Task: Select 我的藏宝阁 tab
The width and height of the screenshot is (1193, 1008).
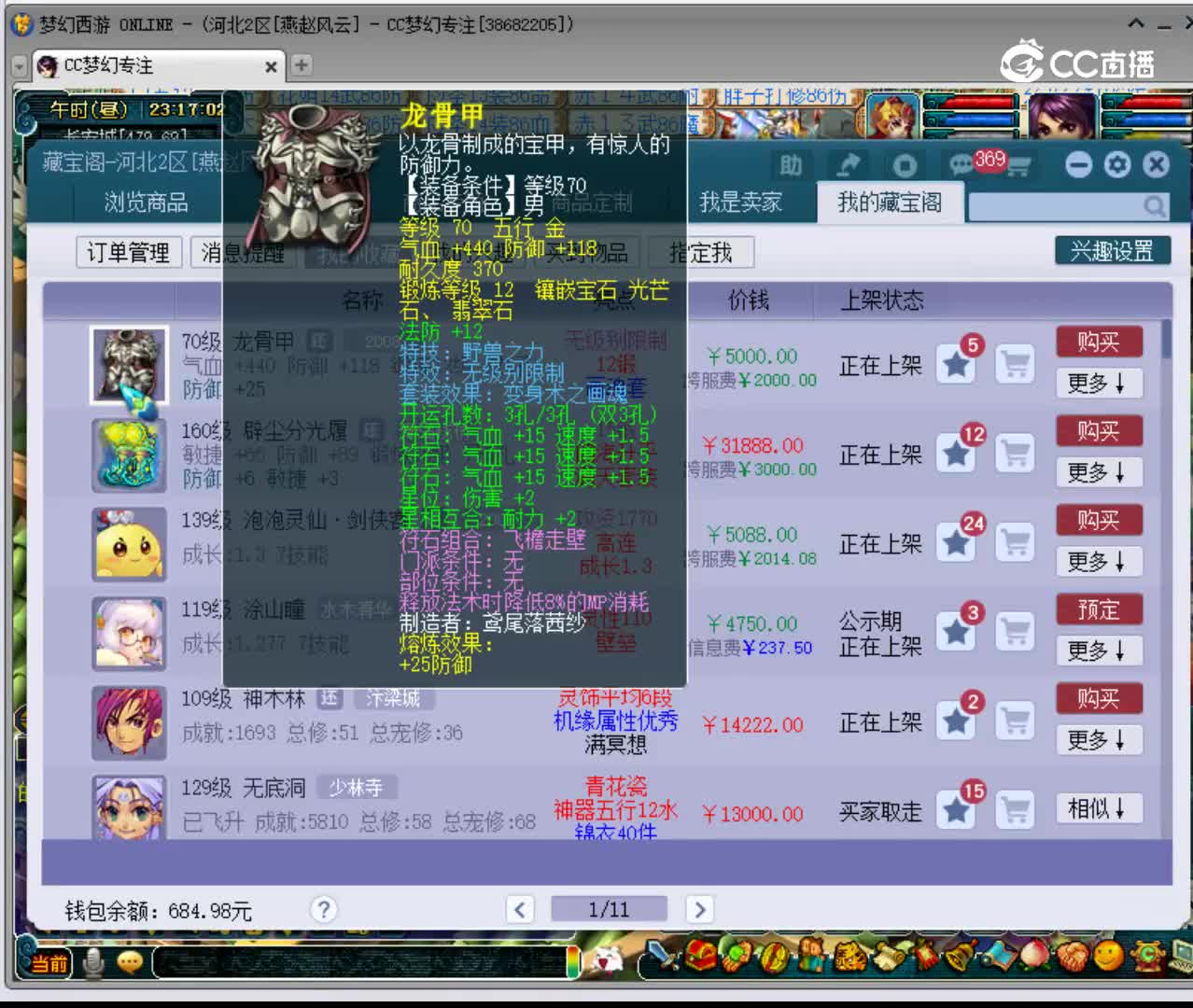Action: tap(890, 203)
